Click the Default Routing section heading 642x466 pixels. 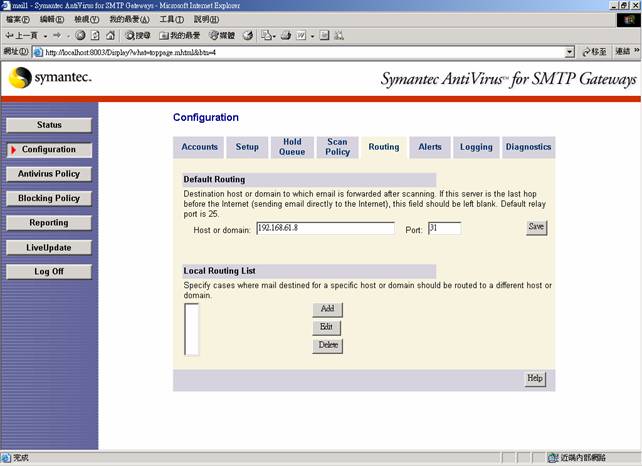214,179
